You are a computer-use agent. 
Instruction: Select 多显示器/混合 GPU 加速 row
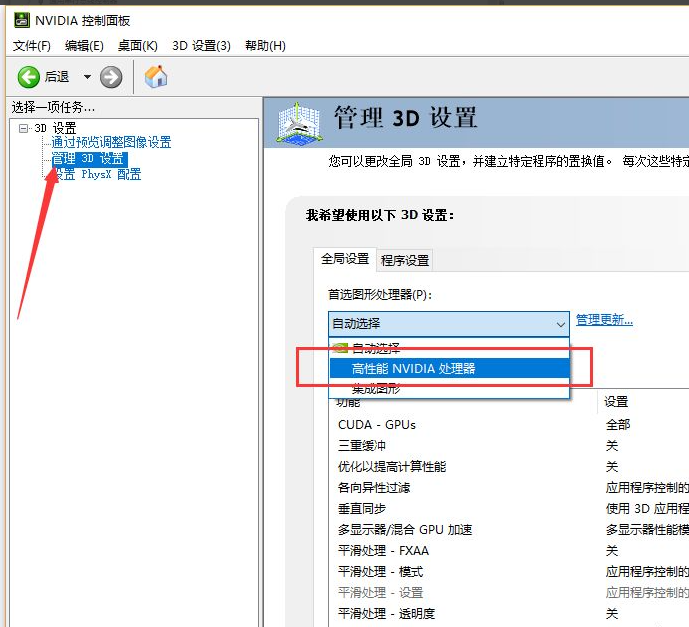click(509, 530)
